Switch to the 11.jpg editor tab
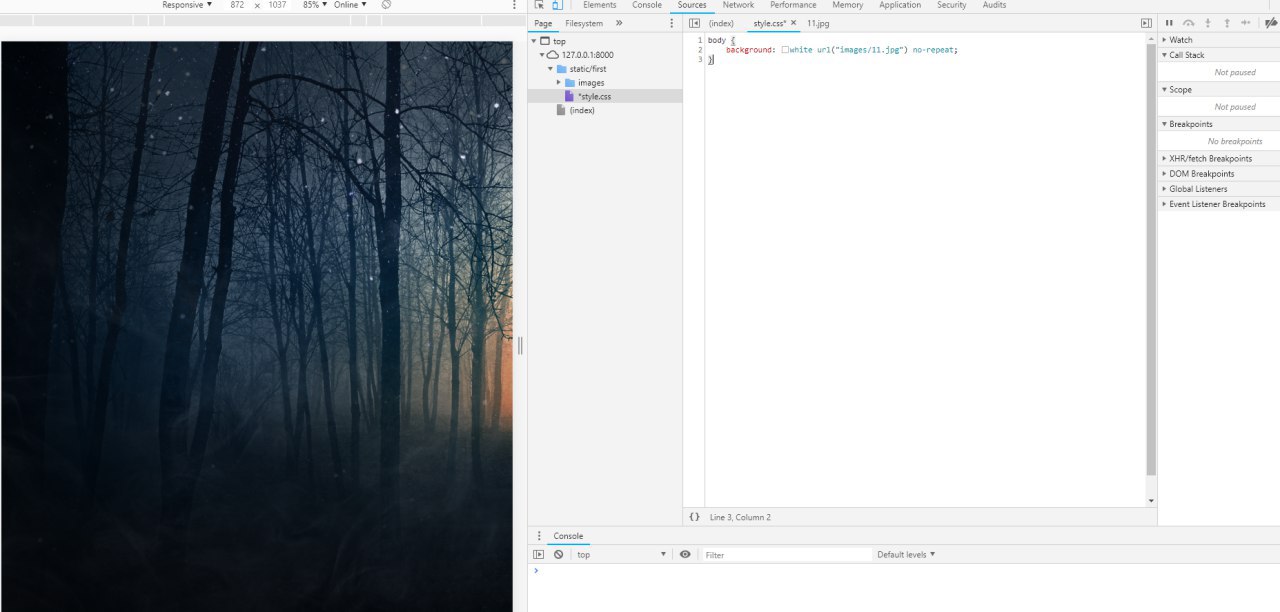 pyautogui.click(x=818, y=23)
